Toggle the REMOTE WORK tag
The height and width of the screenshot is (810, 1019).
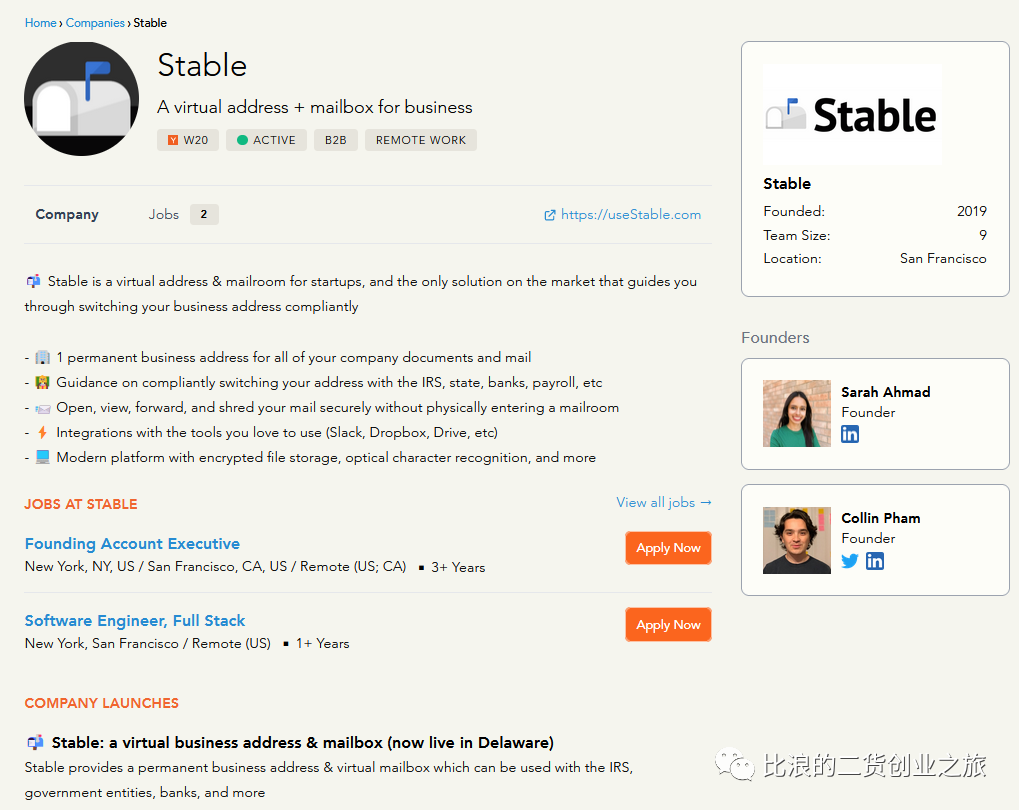pyautogui.click(x=420, y=140)
